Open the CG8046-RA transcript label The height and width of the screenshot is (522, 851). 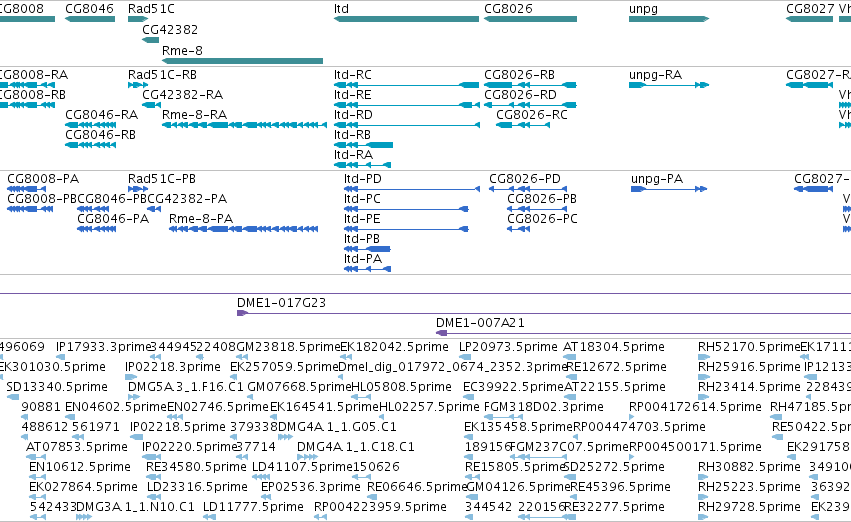tap(101, 115)
